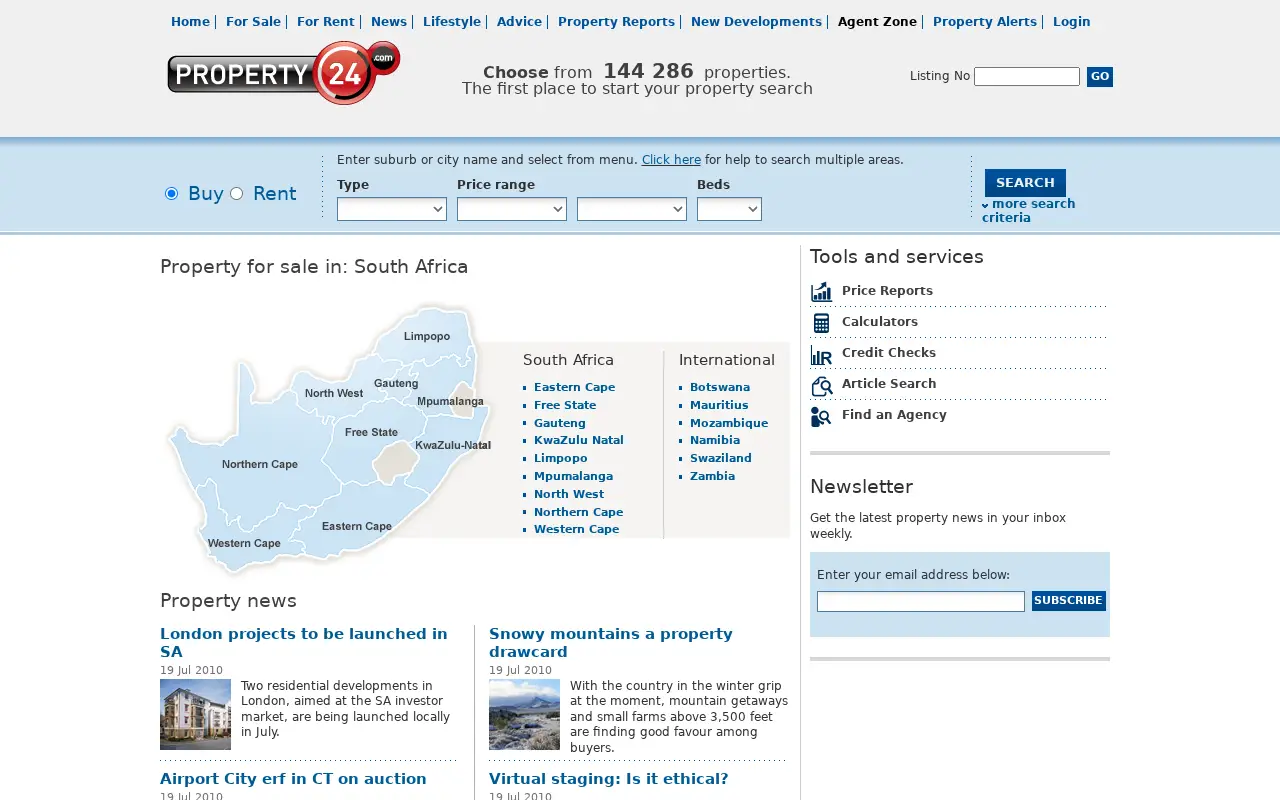The height and width of the screenshot is (800, 1280).
Task: Click Limpopo region on the map
Action: (x=427, y=336)
